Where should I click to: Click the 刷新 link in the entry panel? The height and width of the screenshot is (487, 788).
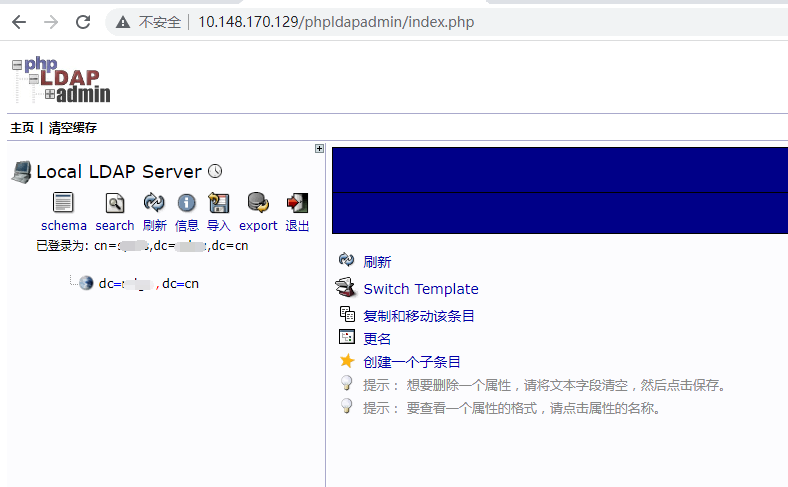point(377,262)
